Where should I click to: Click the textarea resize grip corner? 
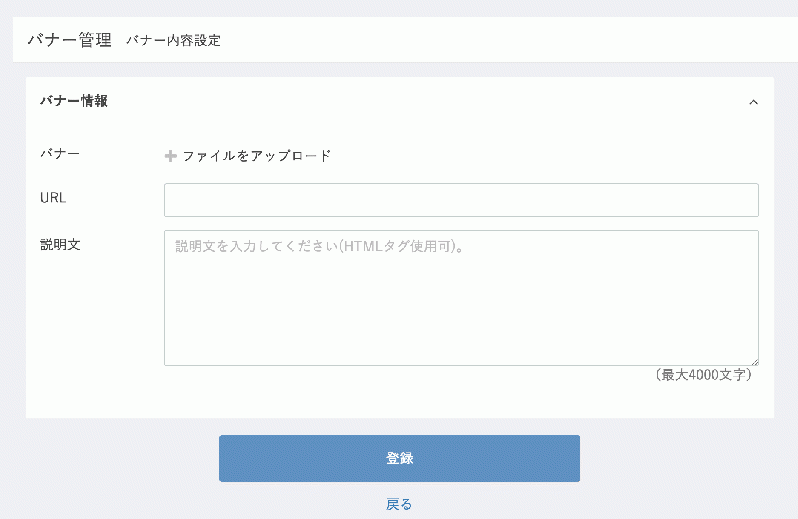pos(755,362)
